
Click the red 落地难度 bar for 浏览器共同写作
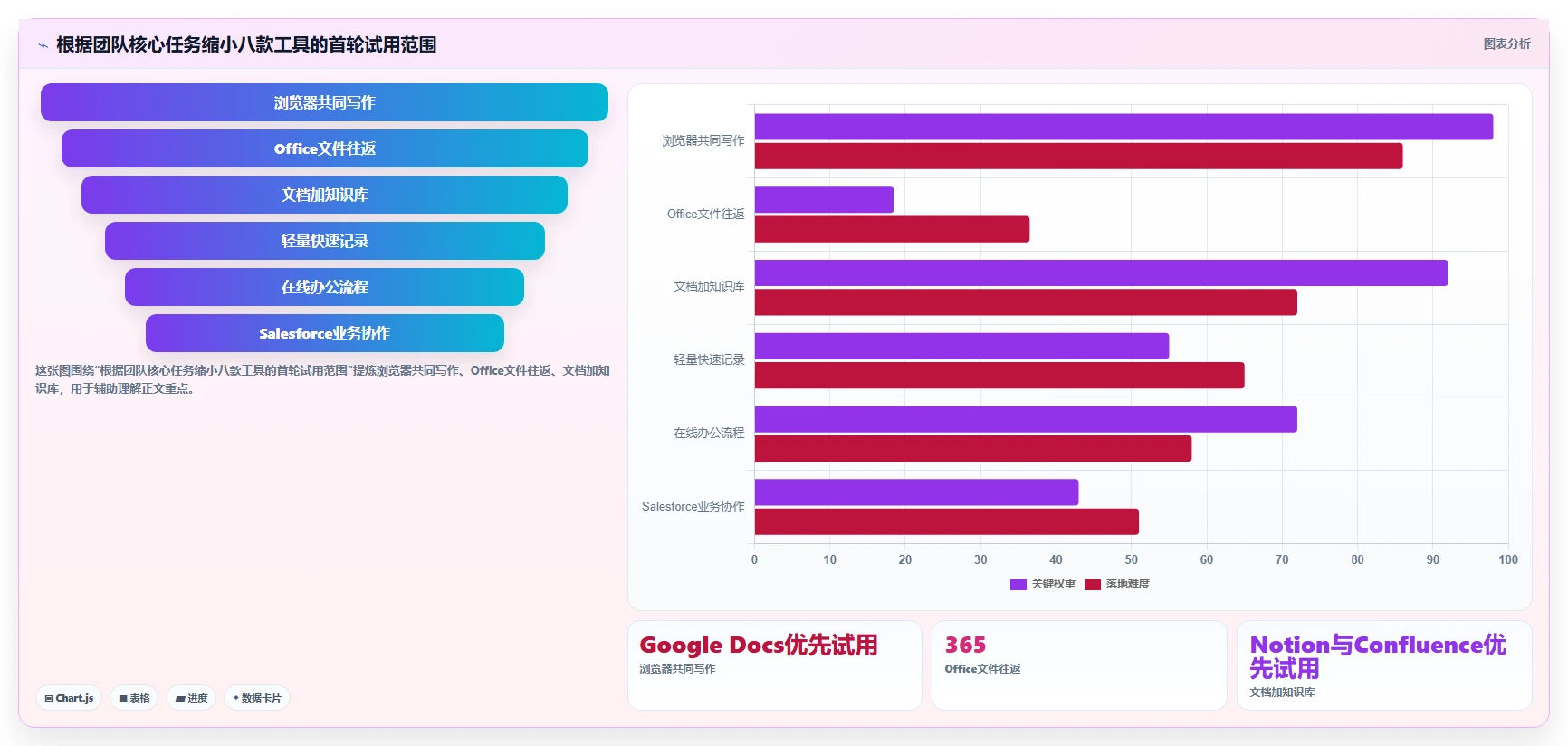pyautogui.click(x=1078, y=156)
